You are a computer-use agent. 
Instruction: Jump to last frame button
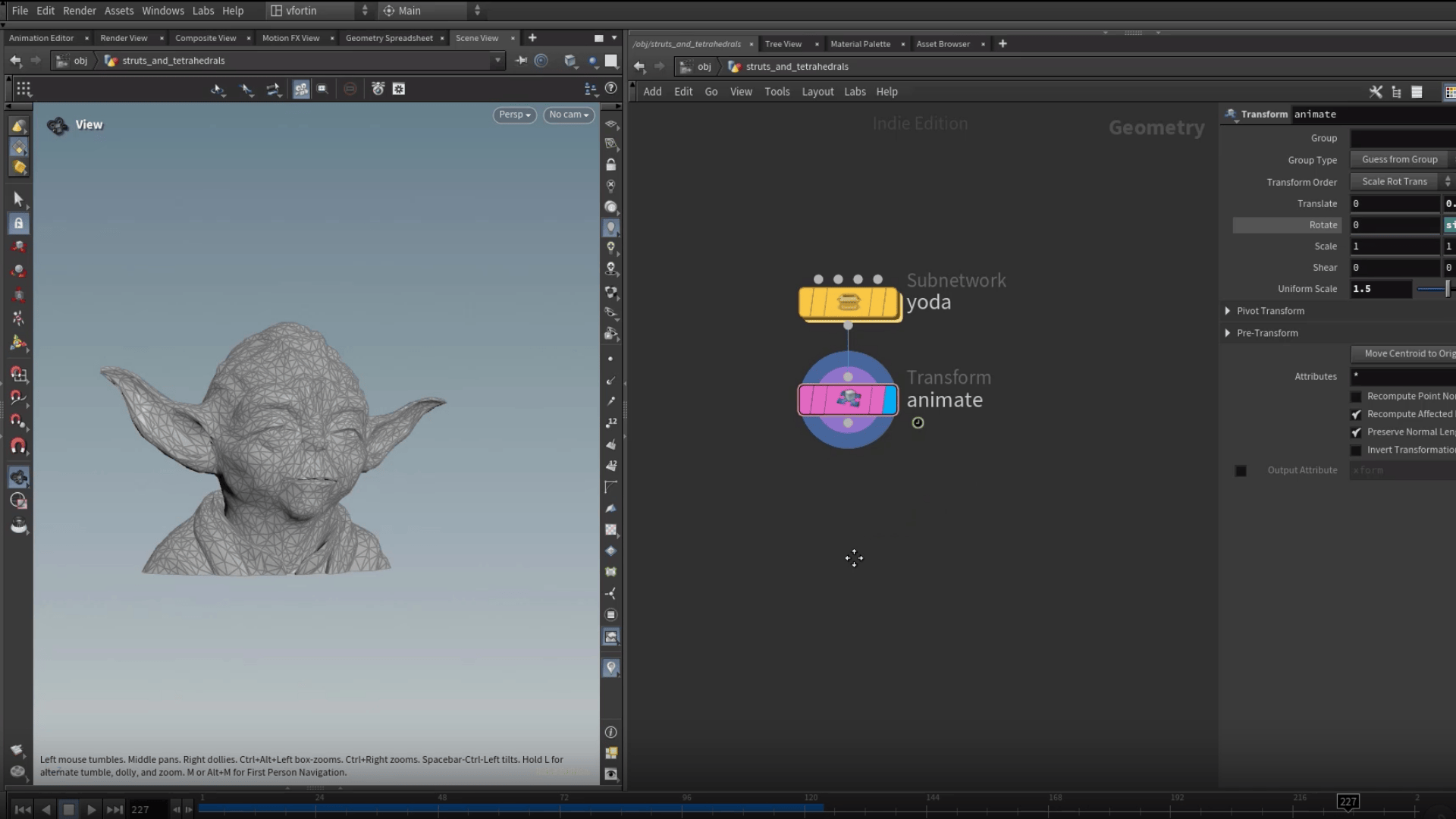coord(115,809)
